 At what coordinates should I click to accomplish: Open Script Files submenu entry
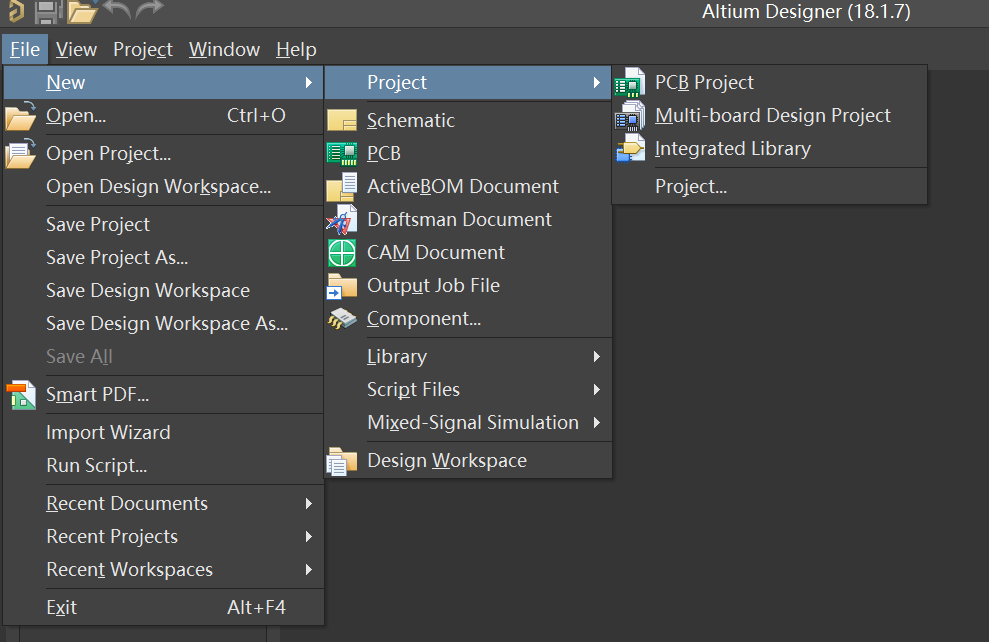coord(468,390)
